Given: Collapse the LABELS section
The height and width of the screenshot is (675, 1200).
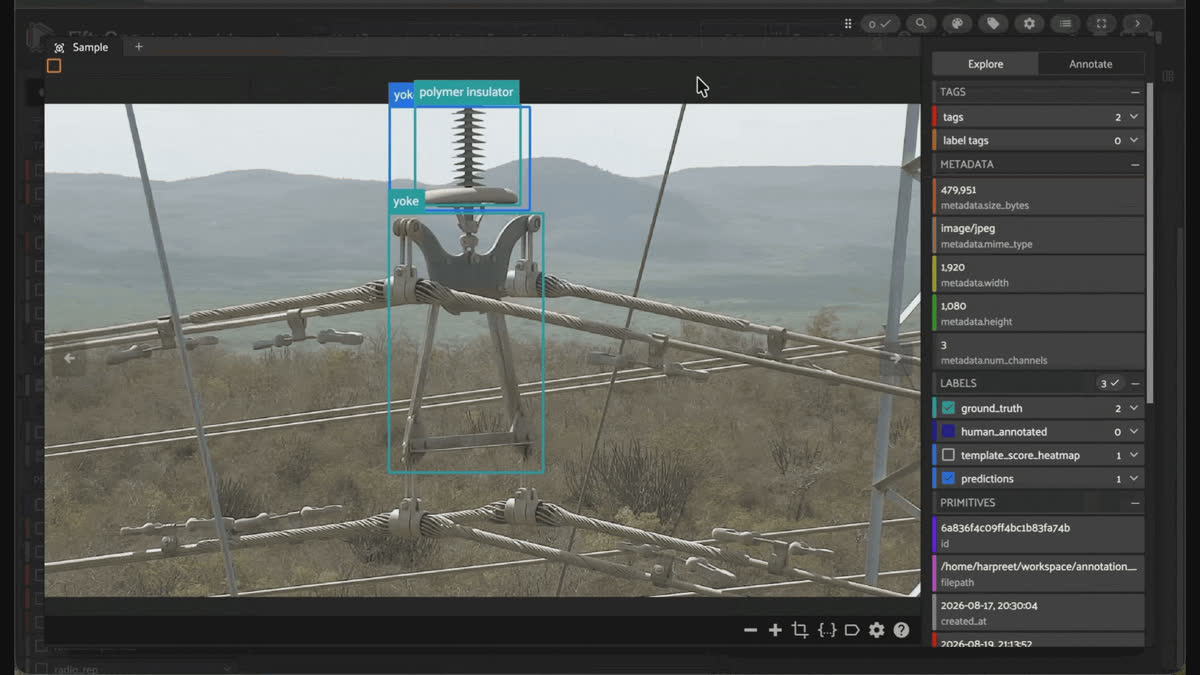Looking at the screenshot, I should [1135, 383].
